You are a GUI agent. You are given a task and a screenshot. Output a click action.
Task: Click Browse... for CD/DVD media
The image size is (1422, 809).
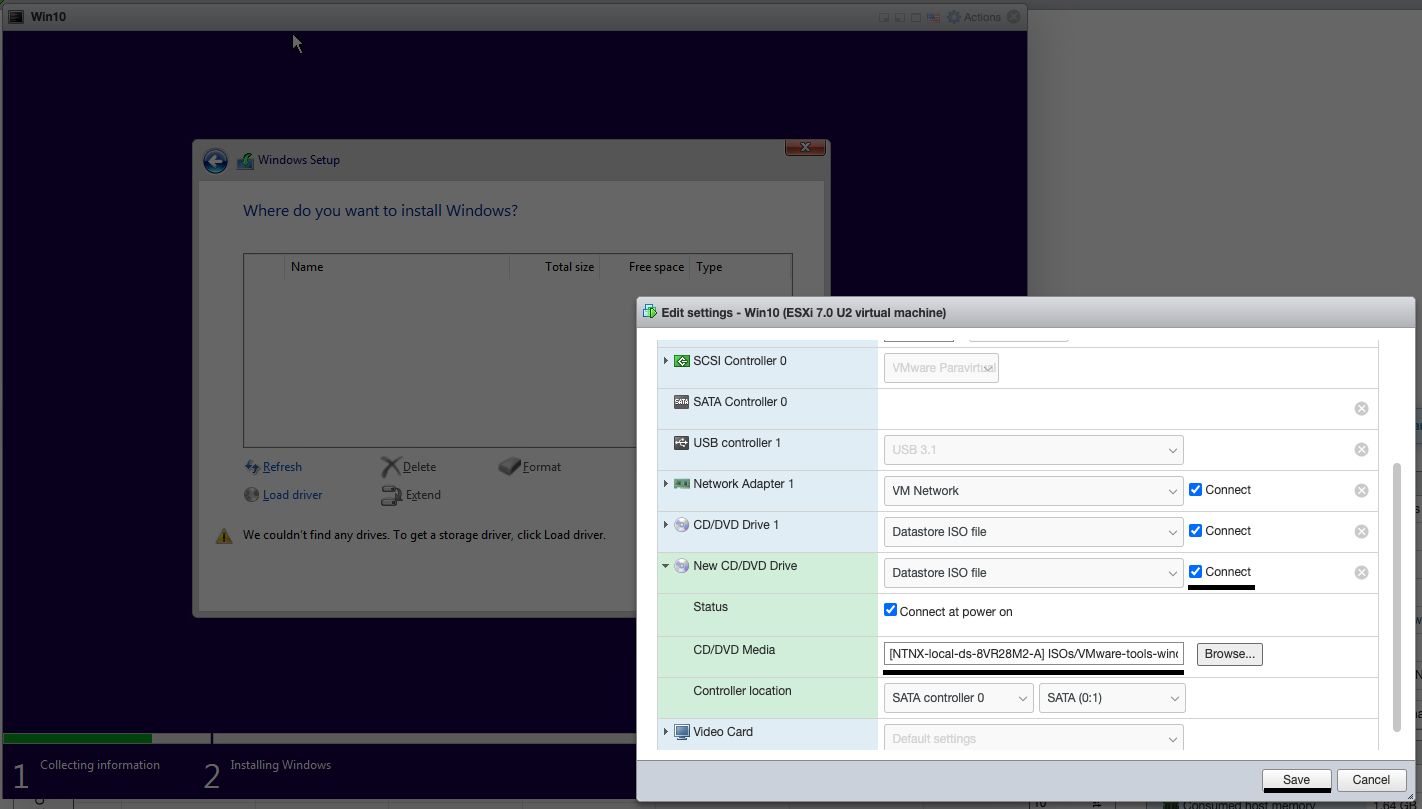click(1230, 654)
